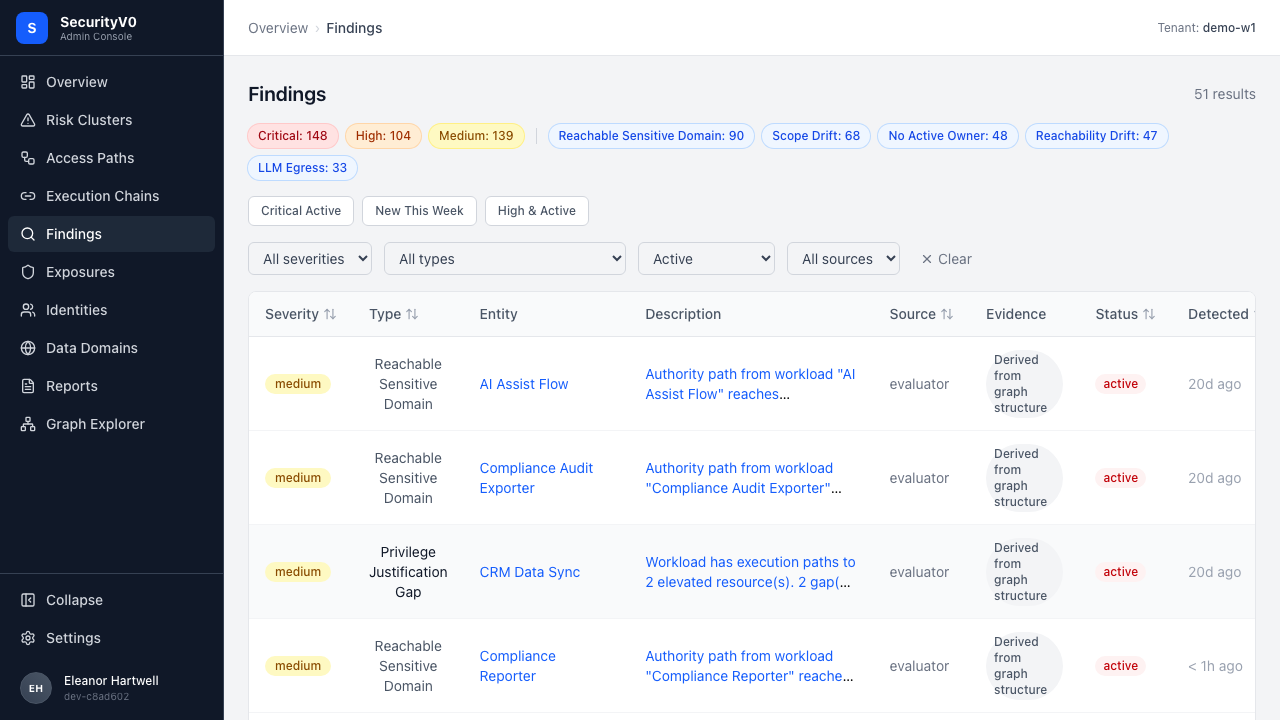Filter by Critical: 148 chip
This screenshot has height=720, width=1280.
293,136
